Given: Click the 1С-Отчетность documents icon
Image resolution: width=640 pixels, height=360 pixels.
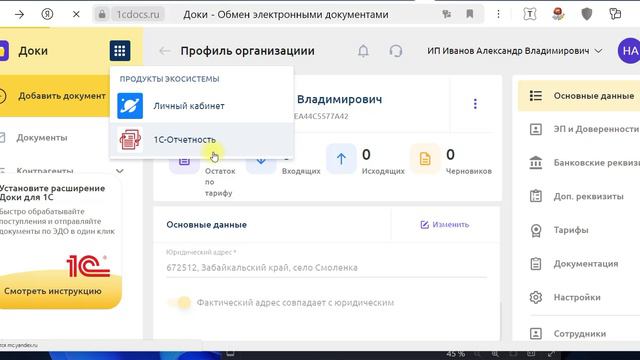Looking at the screenshot, I should 130,139.
